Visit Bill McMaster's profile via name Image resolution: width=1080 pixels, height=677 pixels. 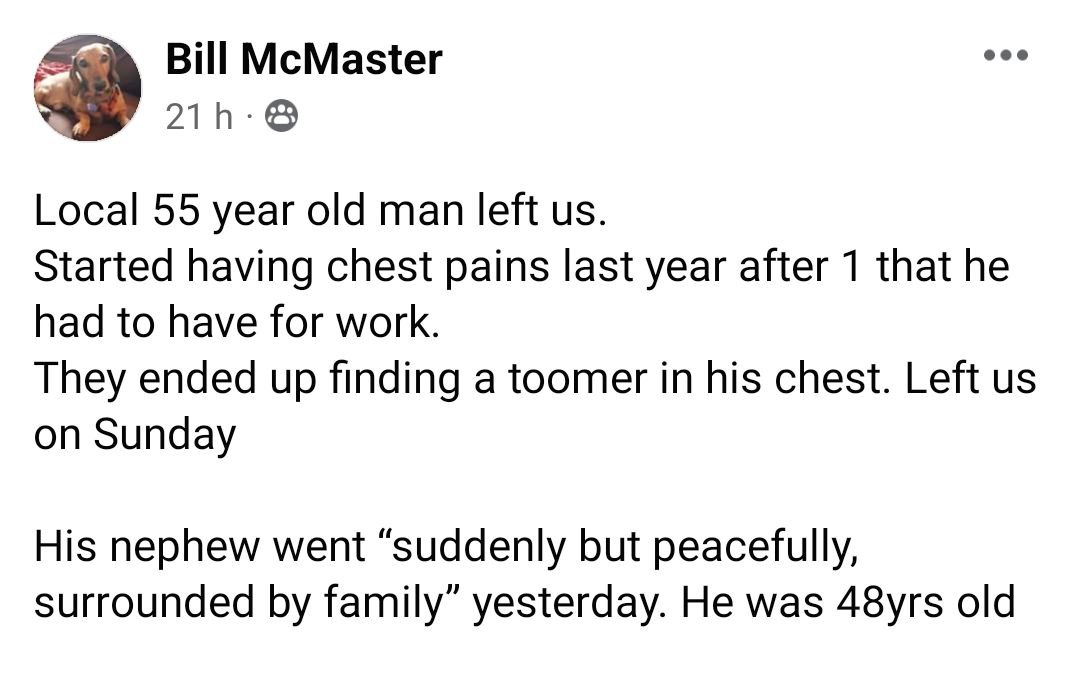(x=303, y=60)
